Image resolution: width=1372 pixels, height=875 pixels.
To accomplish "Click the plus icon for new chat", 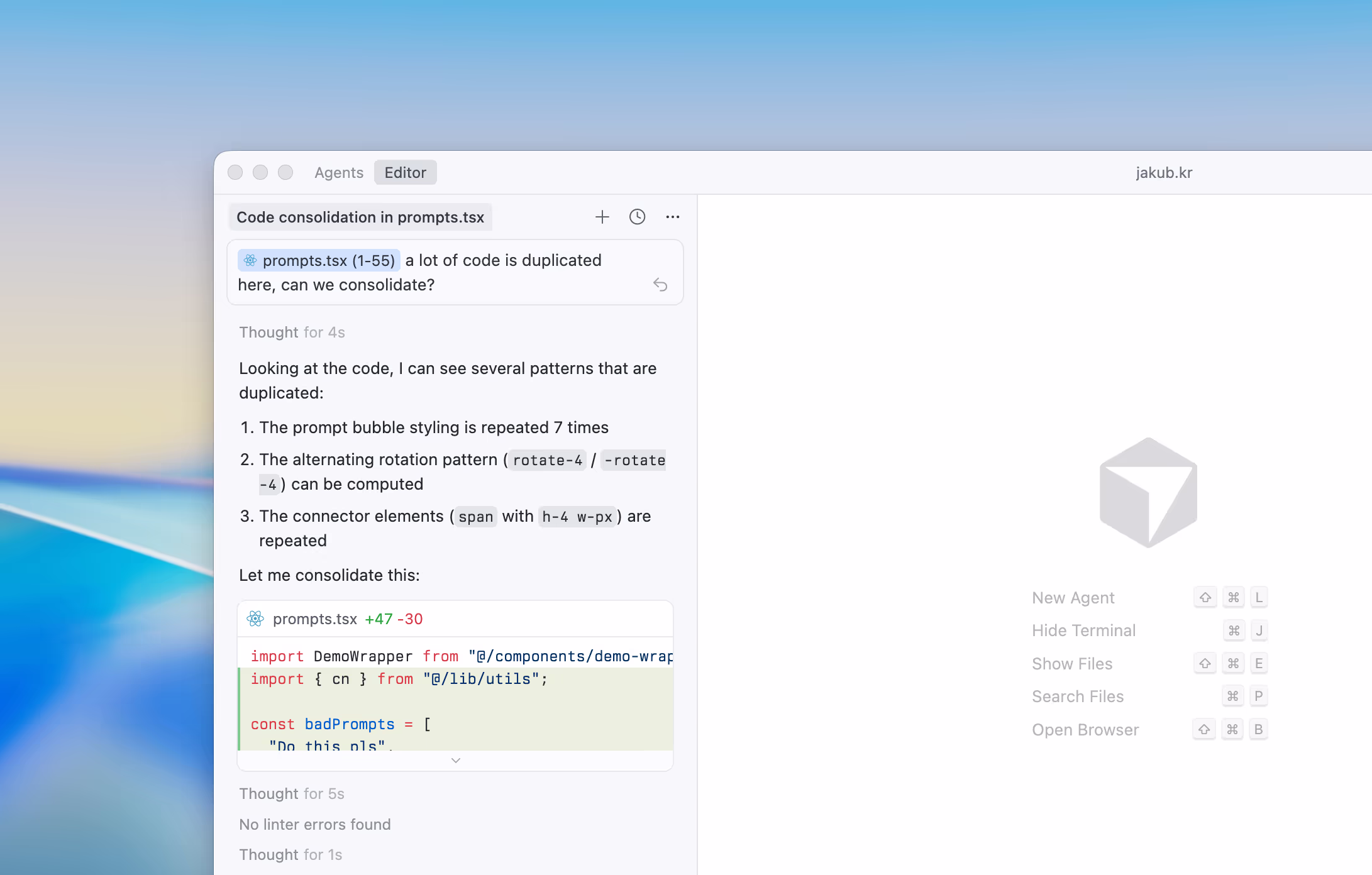I will (x=602, y=217).
